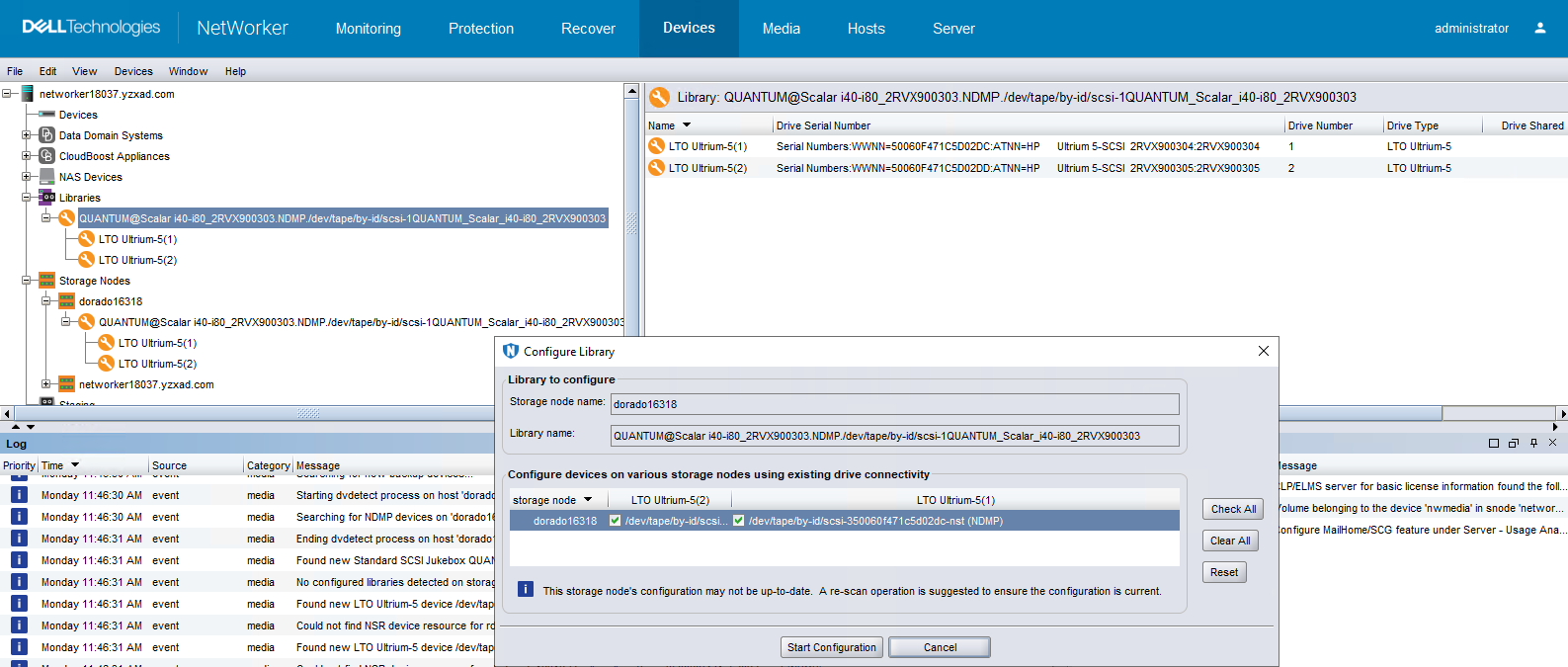Uncheck the LTO Ultrium-5(2) device path checkbox
The image size is (1568, 667).
615,521
